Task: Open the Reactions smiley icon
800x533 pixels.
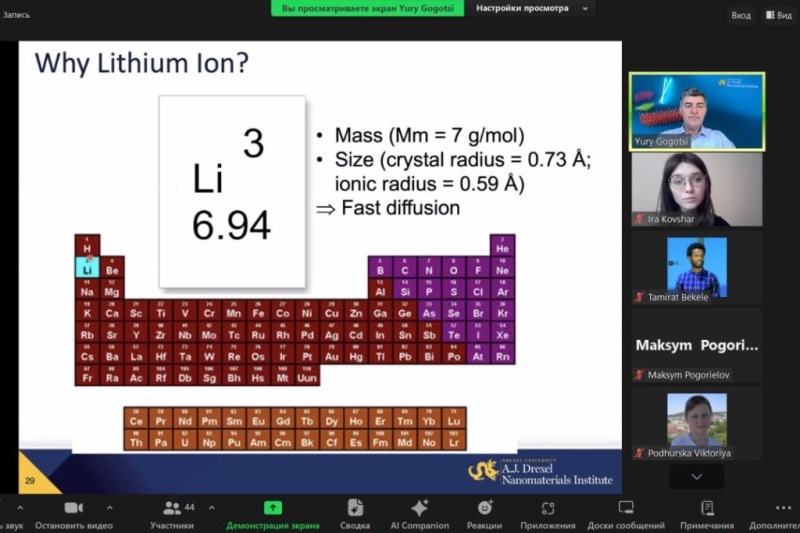Action: tap(485, 507)
